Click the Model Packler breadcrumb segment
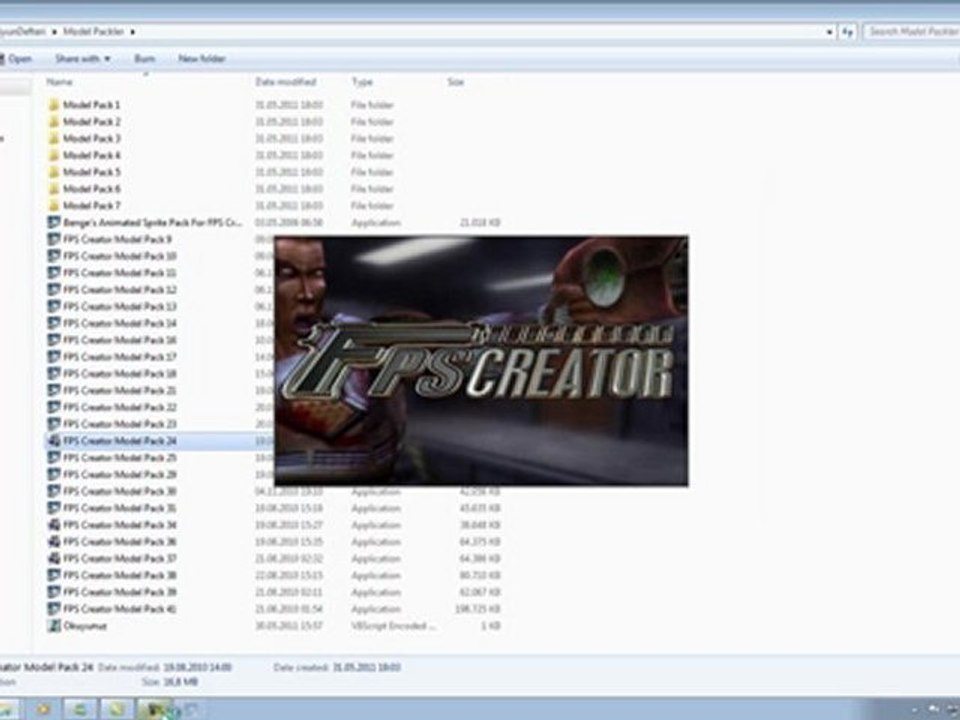This screenshot has height=720, width=960. [x=93, y=31]
